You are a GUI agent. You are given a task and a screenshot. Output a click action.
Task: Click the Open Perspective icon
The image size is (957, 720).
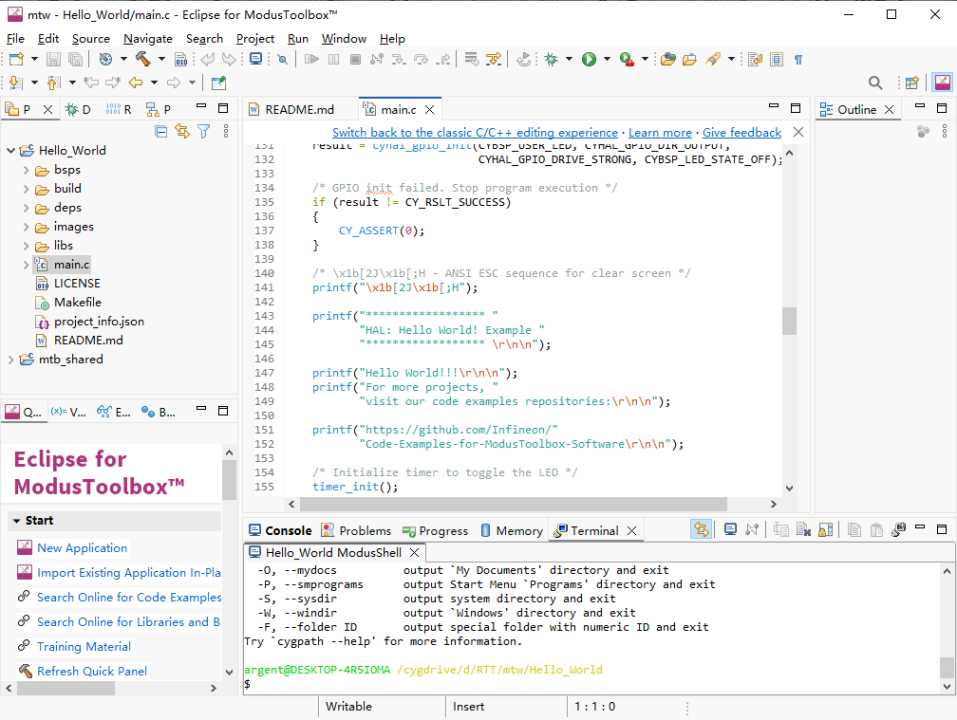(x=912, y=82)
